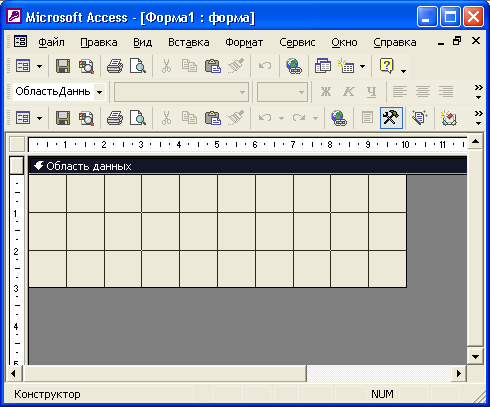Click the Paste clipboard icon in top toolbar
Screen dimensions: 490x407
tap(213, 66)
